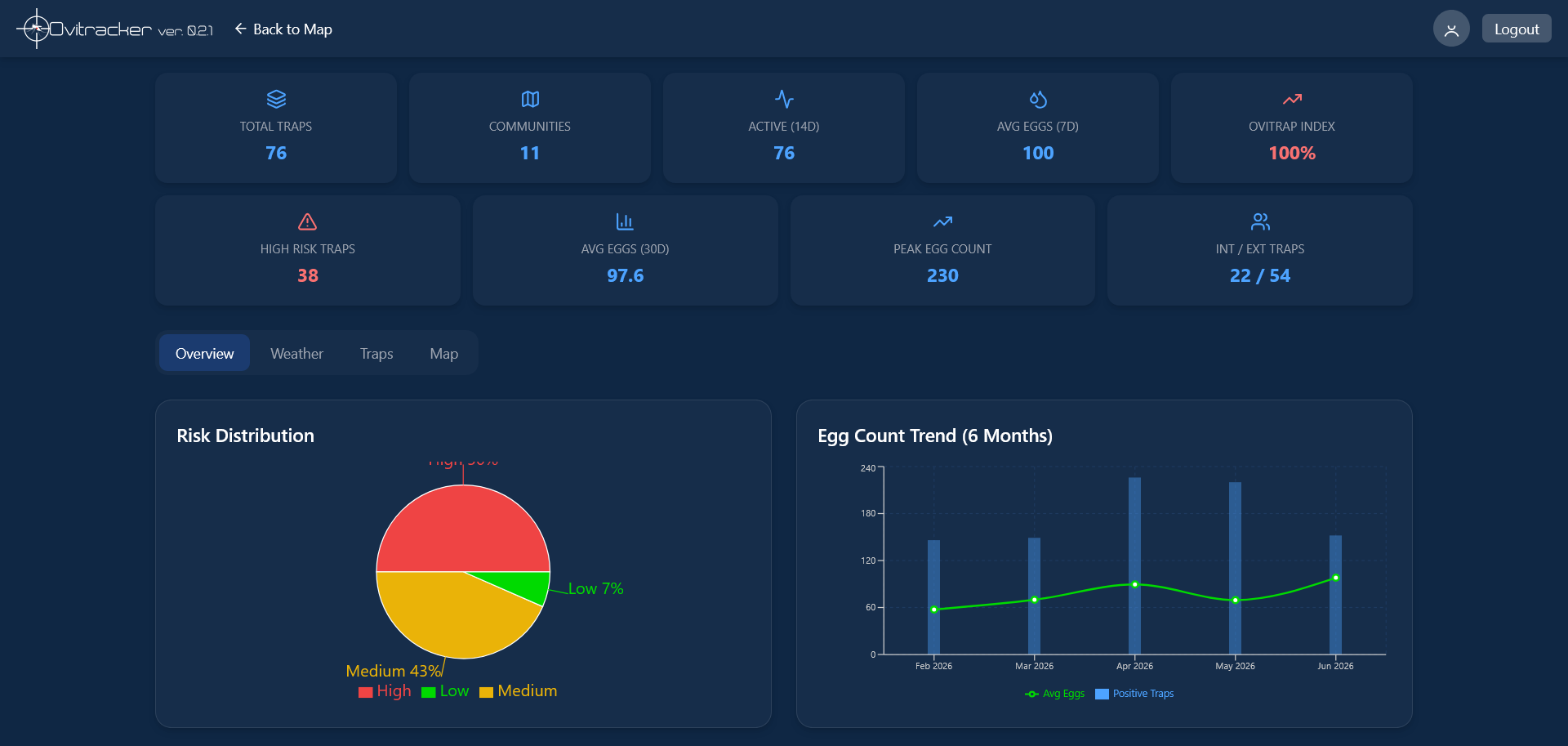Screen dimensions: 1568x746
Task: Click the Active (14D) label
Action: [784, 127]
